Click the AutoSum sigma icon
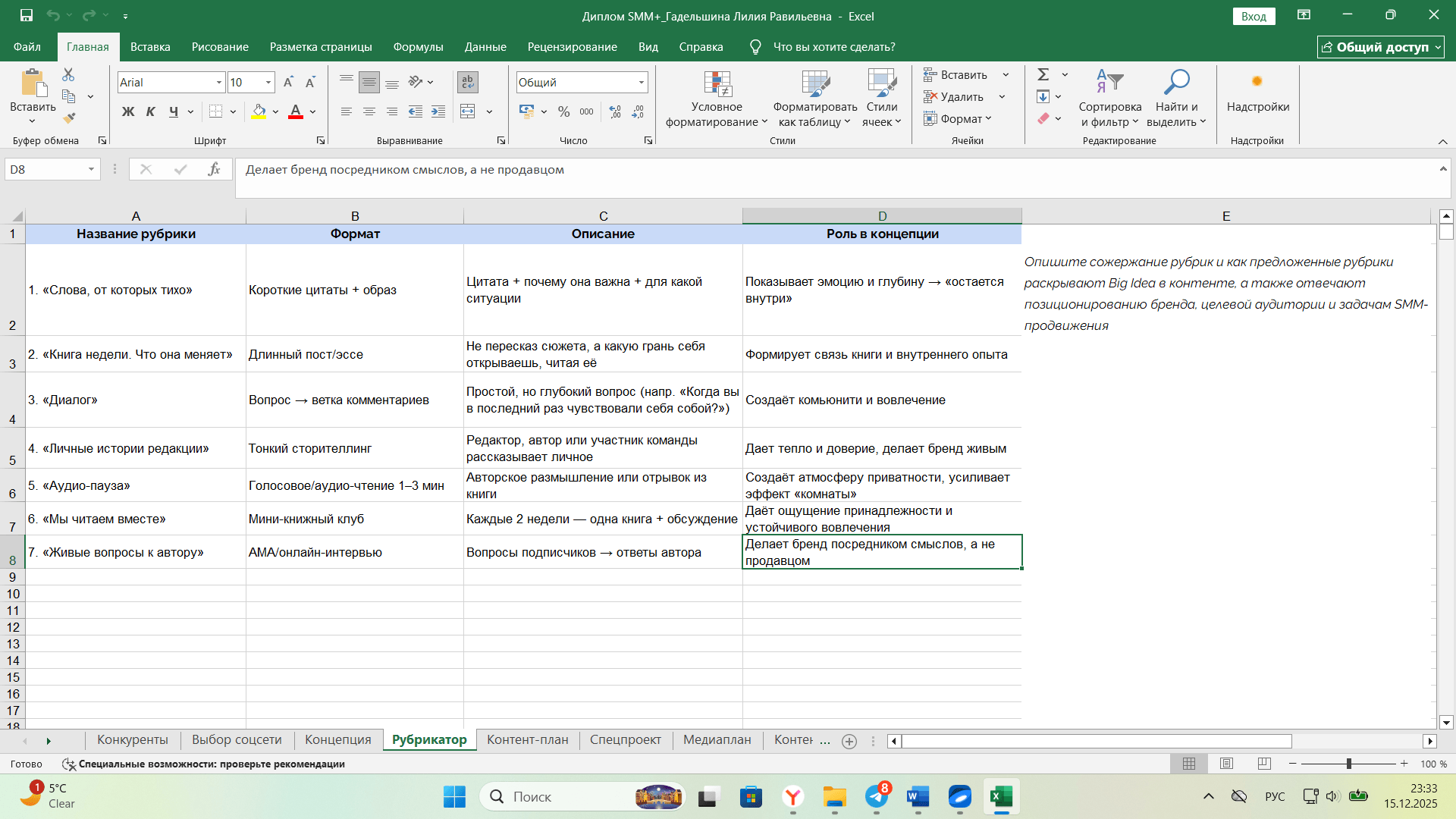Screen dimensions: 1456x819 point(1043,74)
